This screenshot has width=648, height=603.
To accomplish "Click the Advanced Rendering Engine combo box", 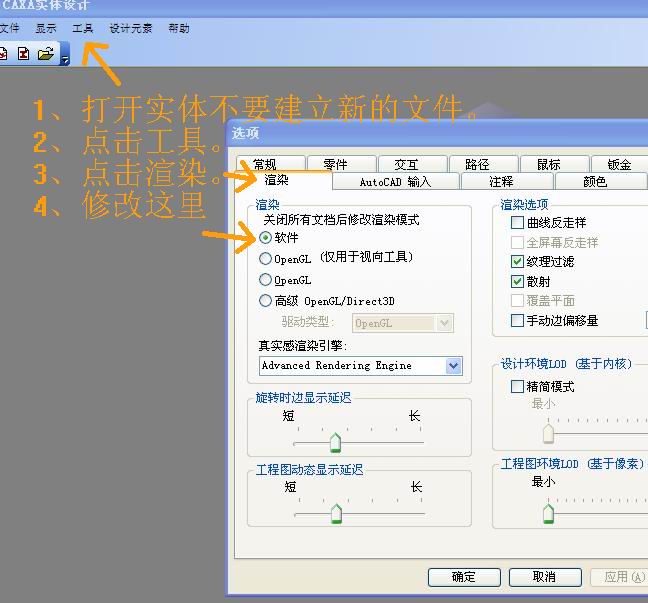I will (x=361, y=366).
